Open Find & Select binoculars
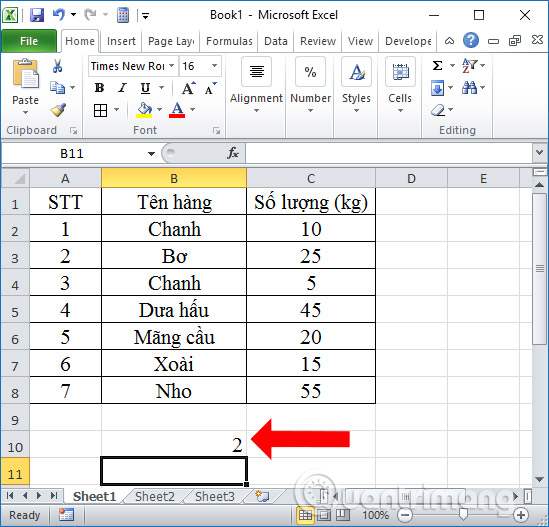This screenshot has width=549, height=527. [469, 88]
